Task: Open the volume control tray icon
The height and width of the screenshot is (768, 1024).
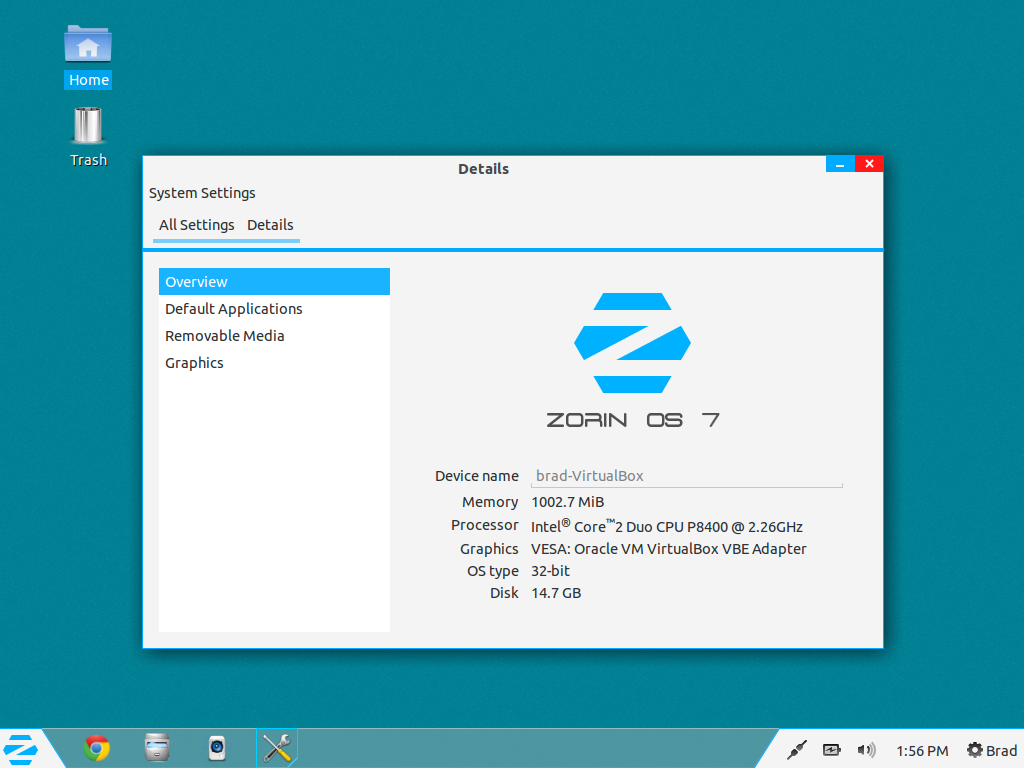Action: [866, 750]
